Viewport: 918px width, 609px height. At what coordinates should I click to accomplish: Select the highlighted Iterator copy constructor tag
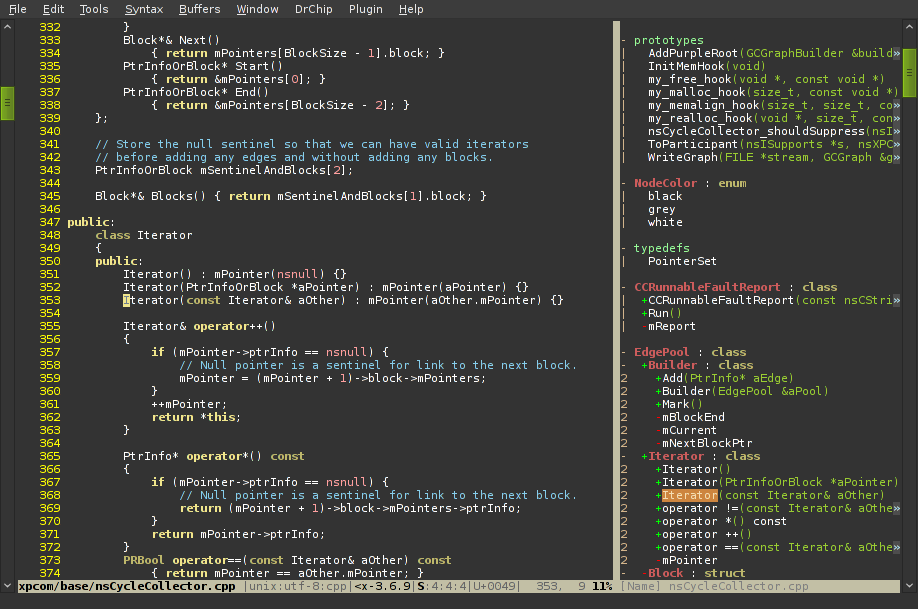(690, 495)
